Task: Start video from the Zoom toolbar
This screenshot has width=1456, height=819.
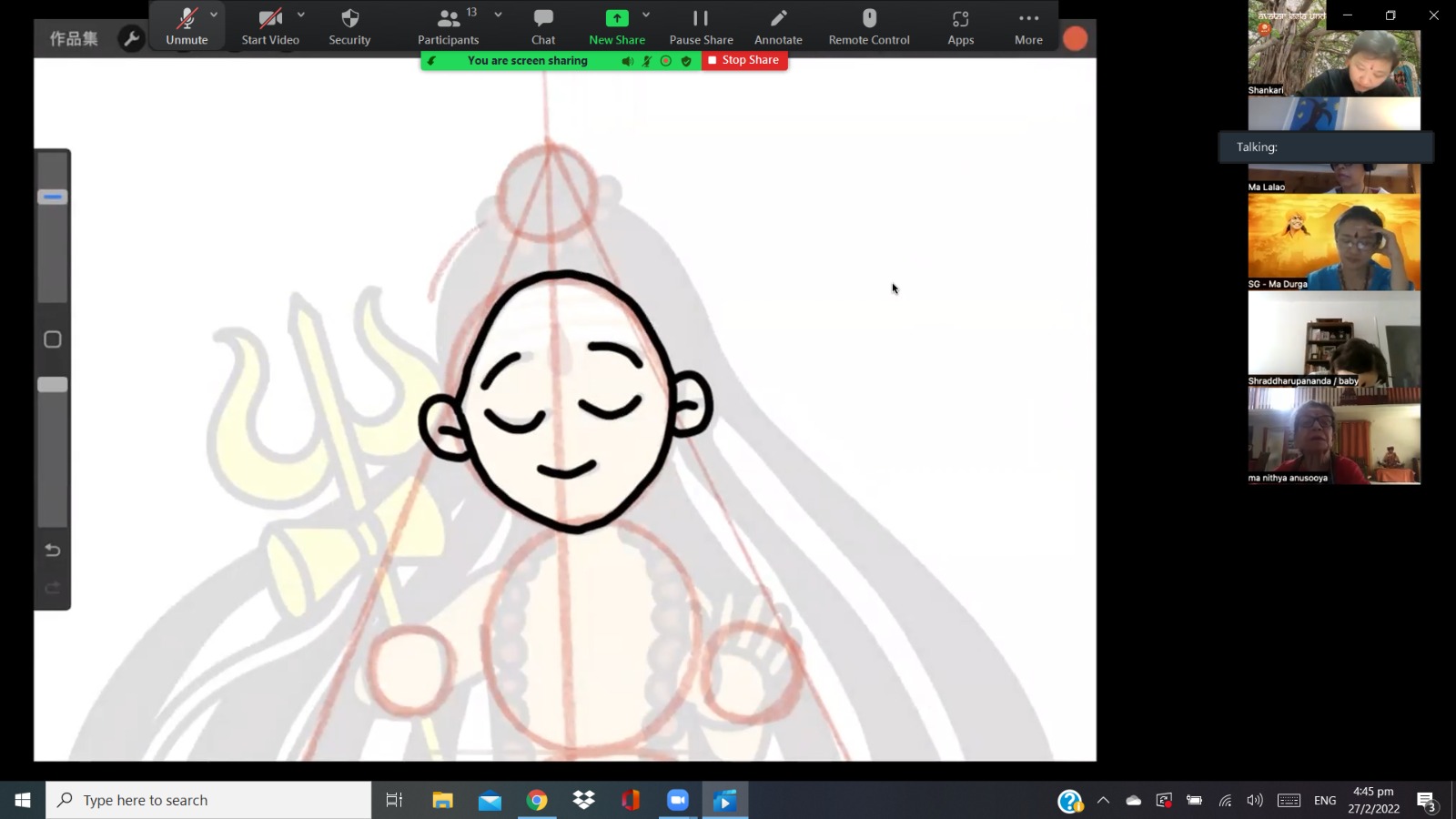Action: pyautogui.click(x=269, y=26)
